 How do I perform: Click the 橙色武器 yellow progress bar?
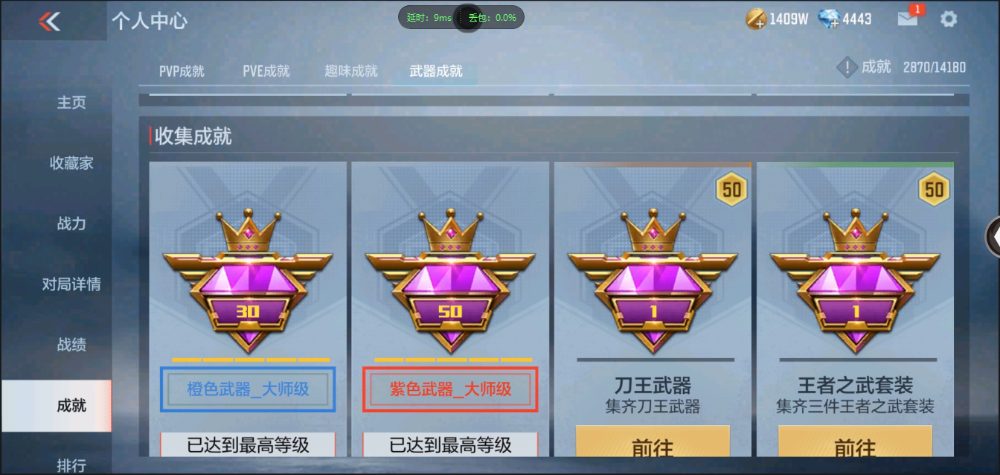251,360
